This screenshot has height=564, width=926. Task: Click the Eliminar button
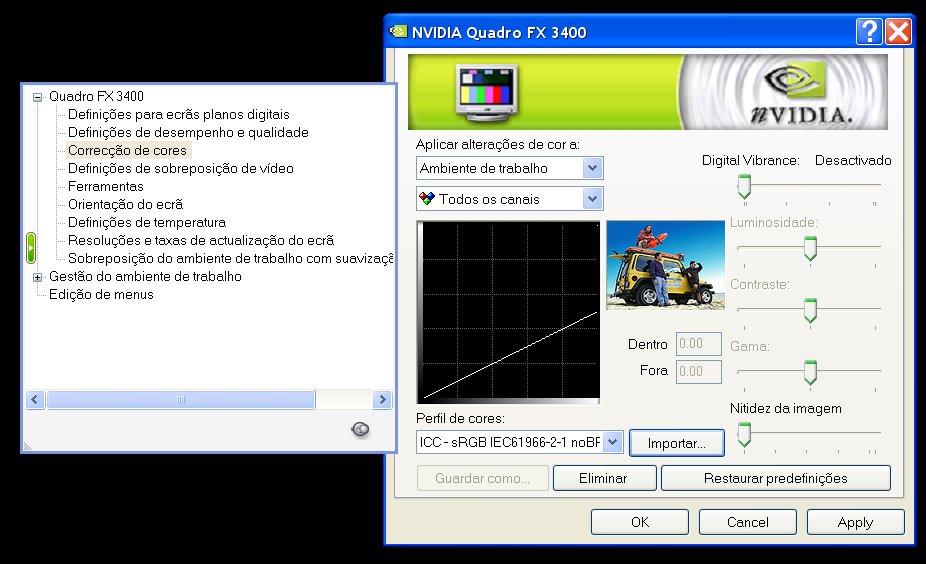(x=604, y=478)
